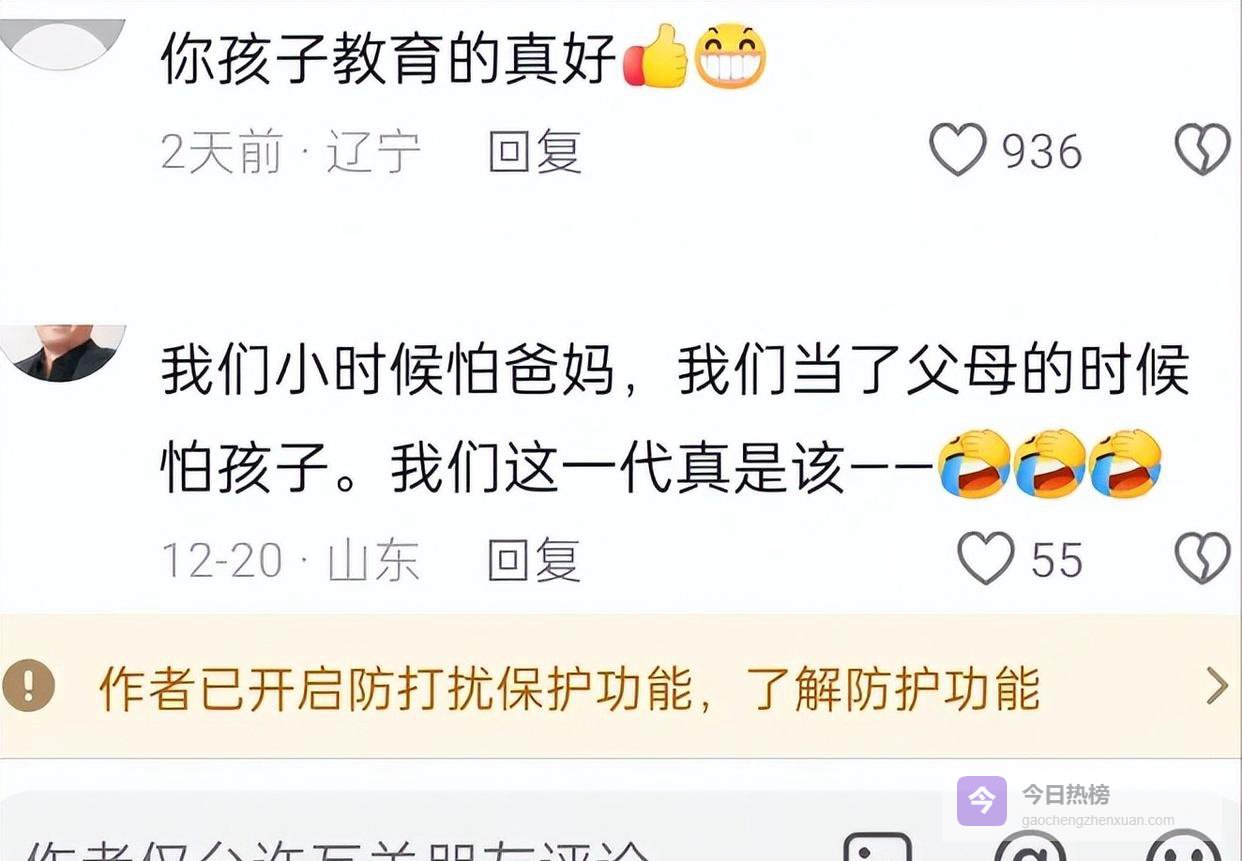Viewport: 1242px width, 861px height.
Task: Click the 今日热榜 watermark title
Action: 1065,794
